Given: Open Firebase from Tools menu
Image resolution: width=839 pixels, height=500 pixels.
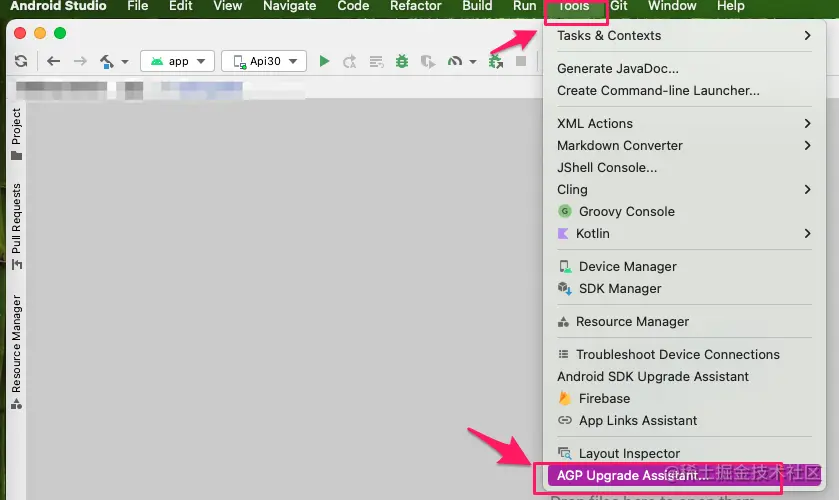Looking at the screenshot, I should click(x=684, y=398).
